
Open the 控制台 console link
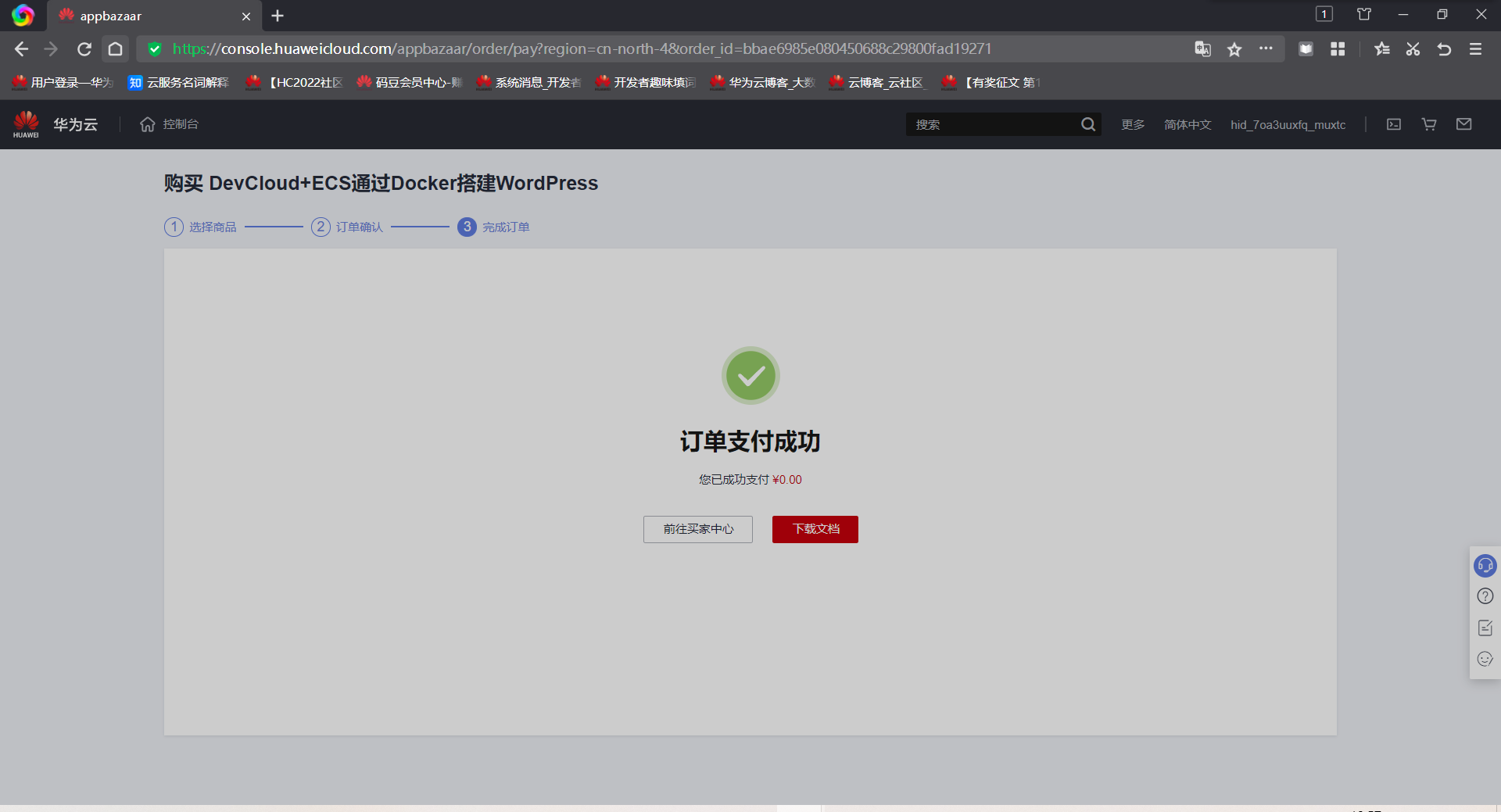(169, 124)
